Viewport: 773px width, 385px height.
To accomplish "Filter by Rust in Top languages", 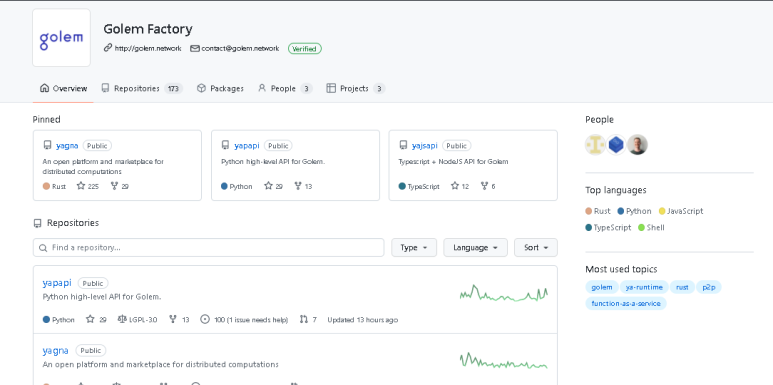I will point(598,211).
